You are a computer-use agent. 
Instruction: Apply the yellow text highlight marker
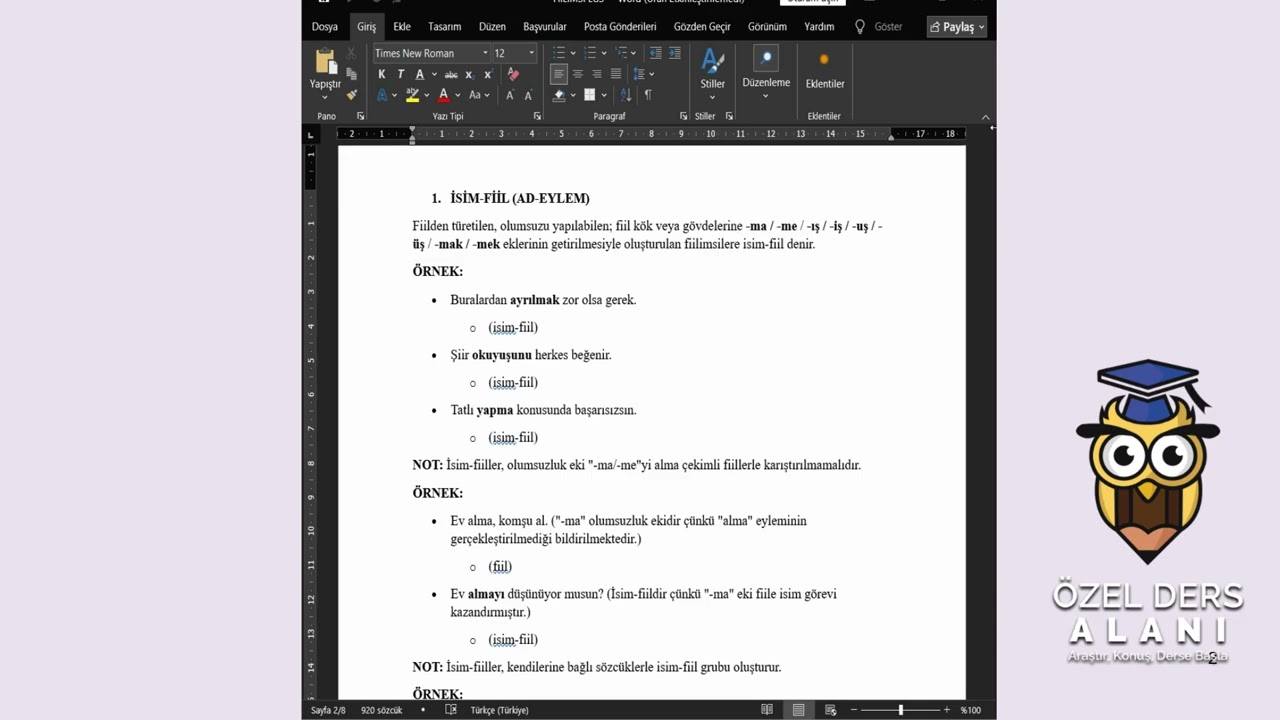(412, 95)
